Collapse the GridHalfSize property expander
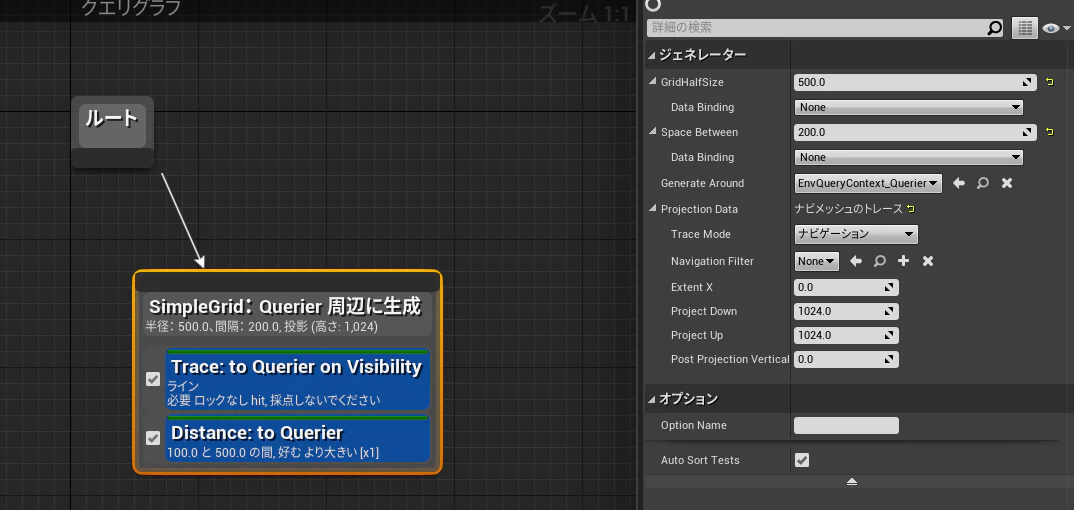Viewport: 1074px width, 510px height. click(x=653, y=82)
